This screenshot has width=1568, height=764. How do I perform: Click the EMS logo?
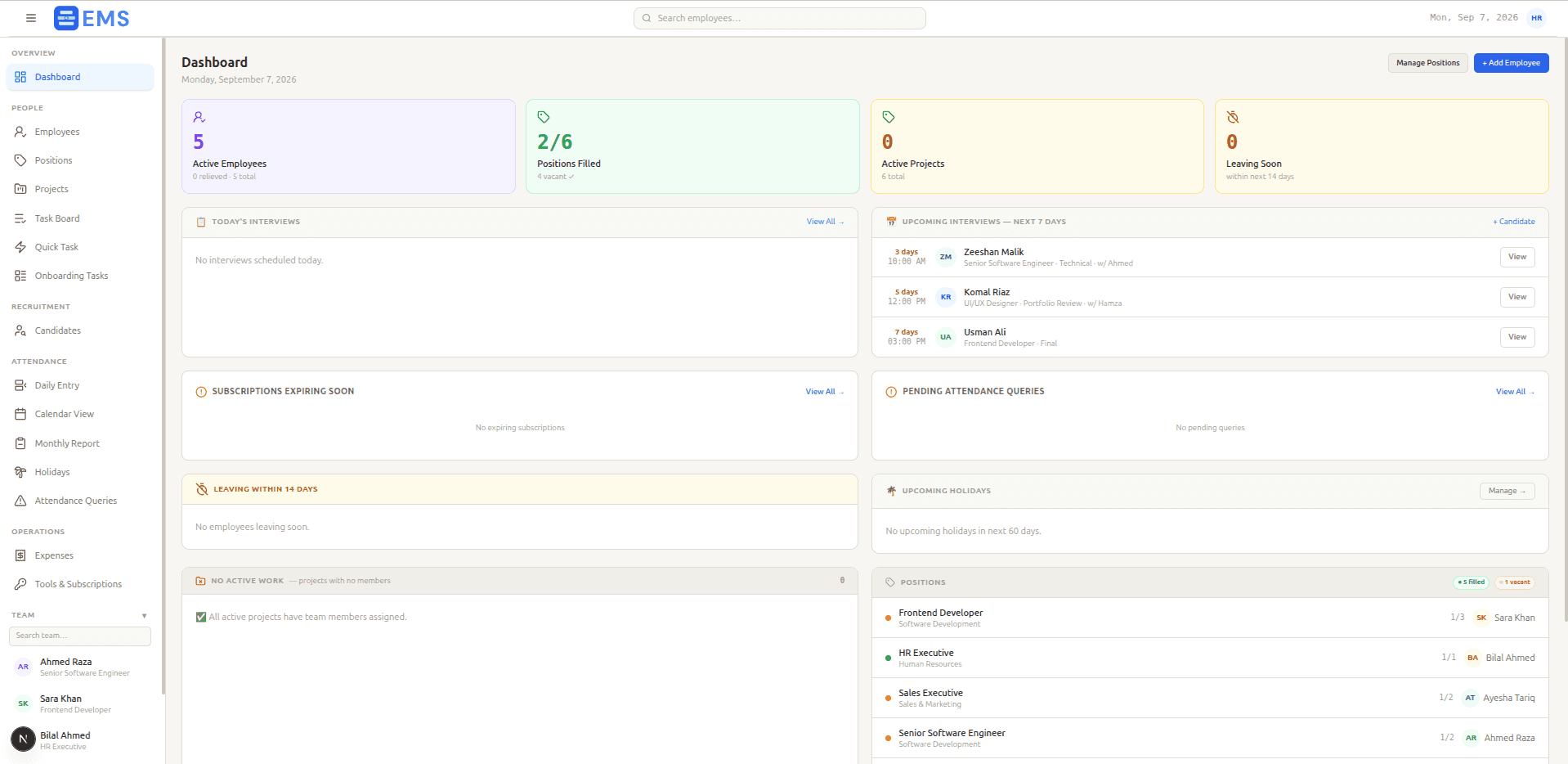(92, 18)
